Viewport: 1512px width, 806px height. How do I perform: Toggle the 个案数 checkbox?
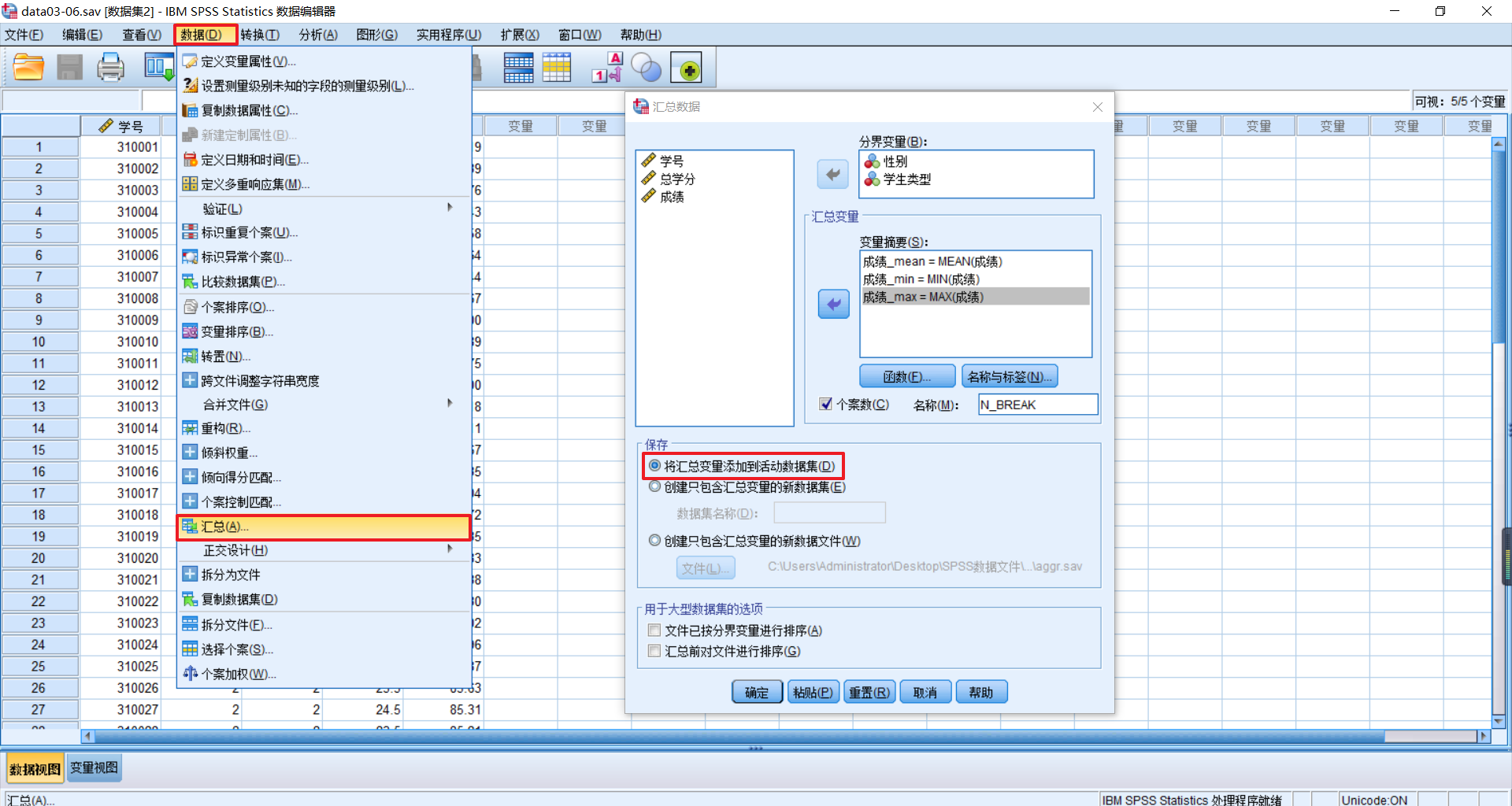[x=825, y=404]
